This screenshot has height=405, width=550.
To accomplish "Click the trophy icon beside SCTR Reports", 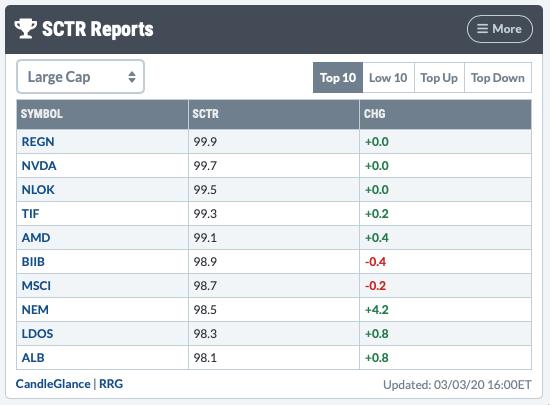I will 25,29.
